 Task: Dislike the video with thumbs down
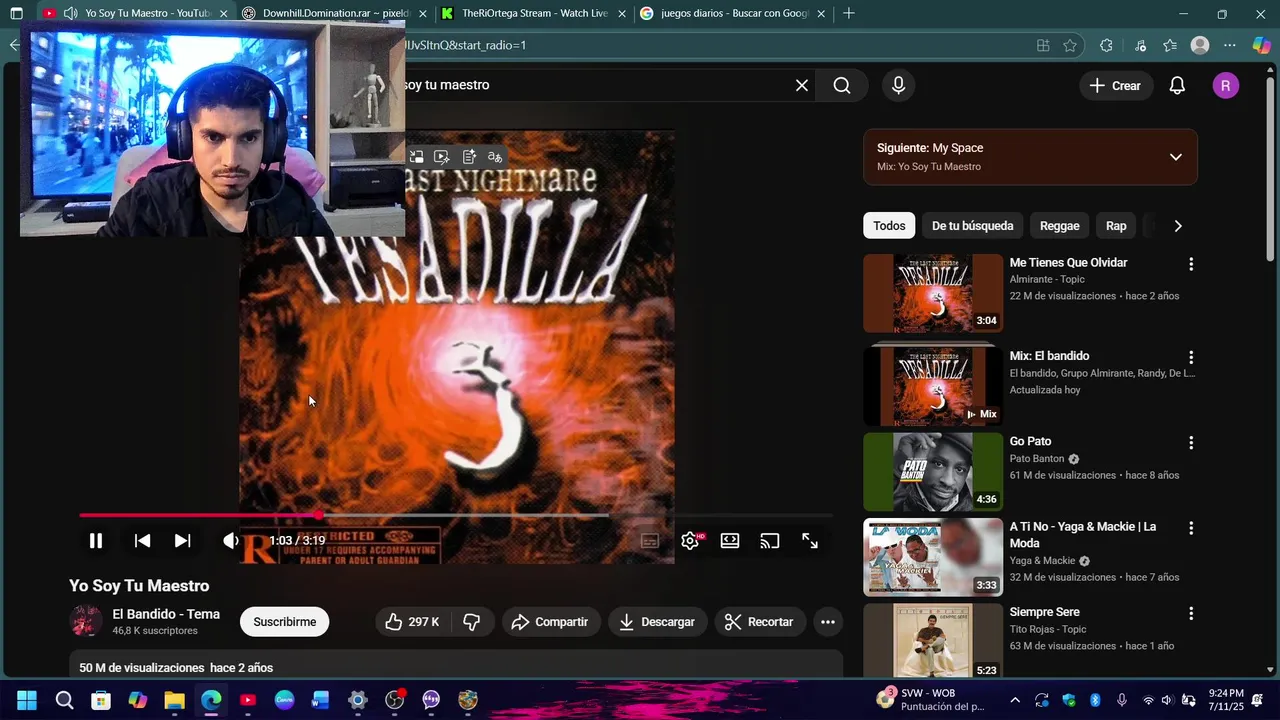pos(472,622)
